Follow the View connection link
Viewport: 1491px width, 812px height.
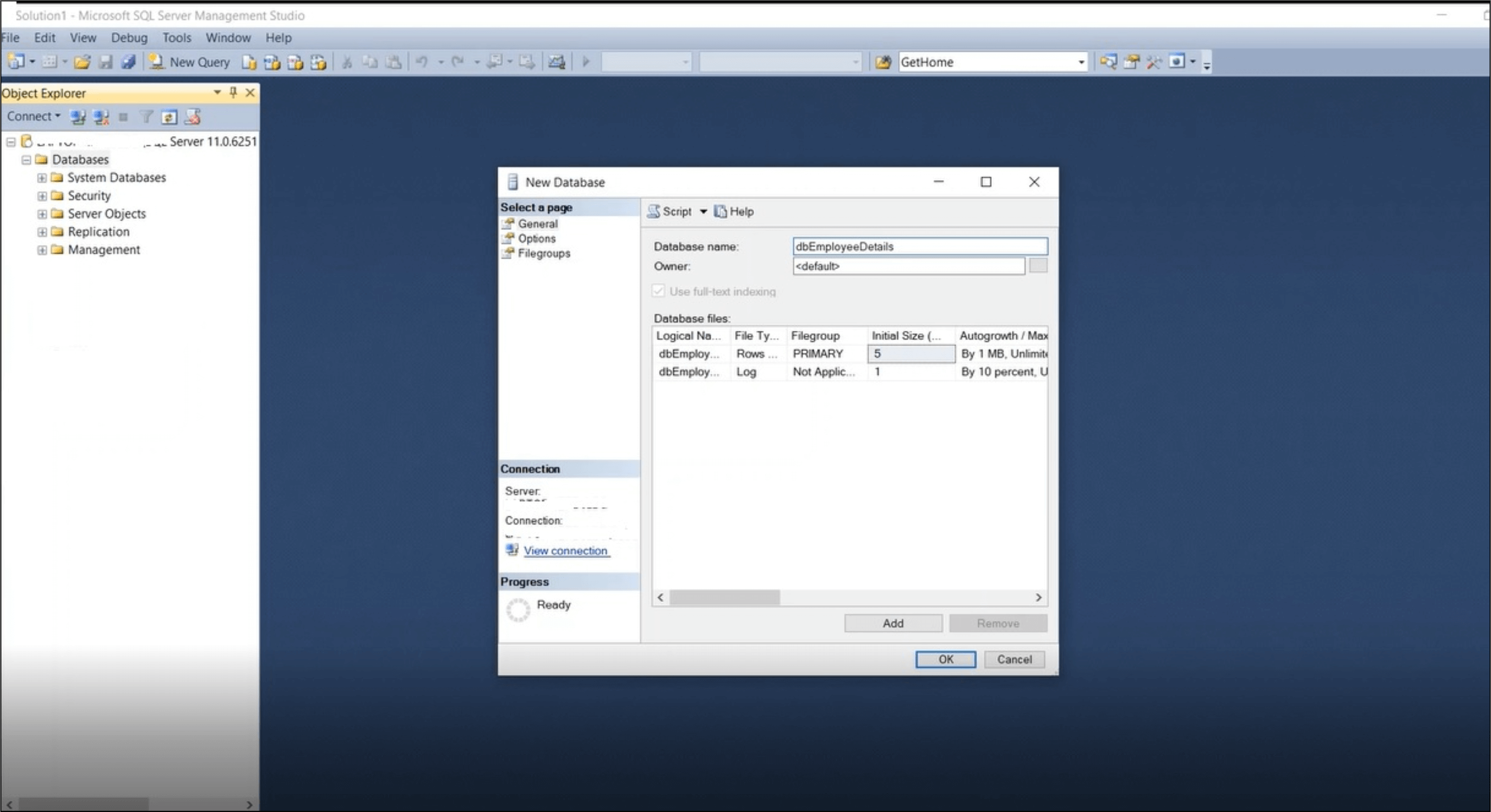click(x=565, y=551)
